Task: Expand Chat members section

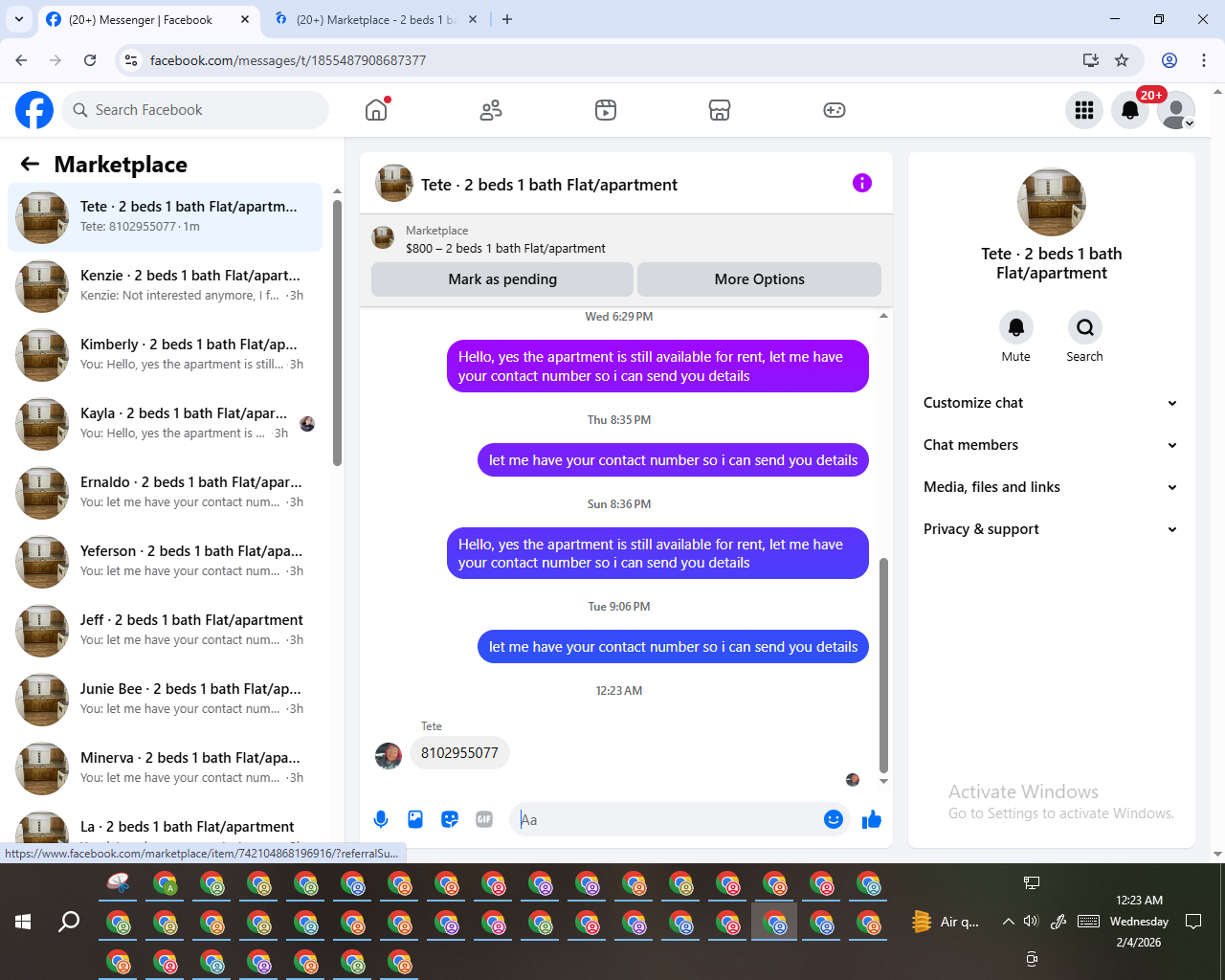Action: click(x=1051, y=445)
